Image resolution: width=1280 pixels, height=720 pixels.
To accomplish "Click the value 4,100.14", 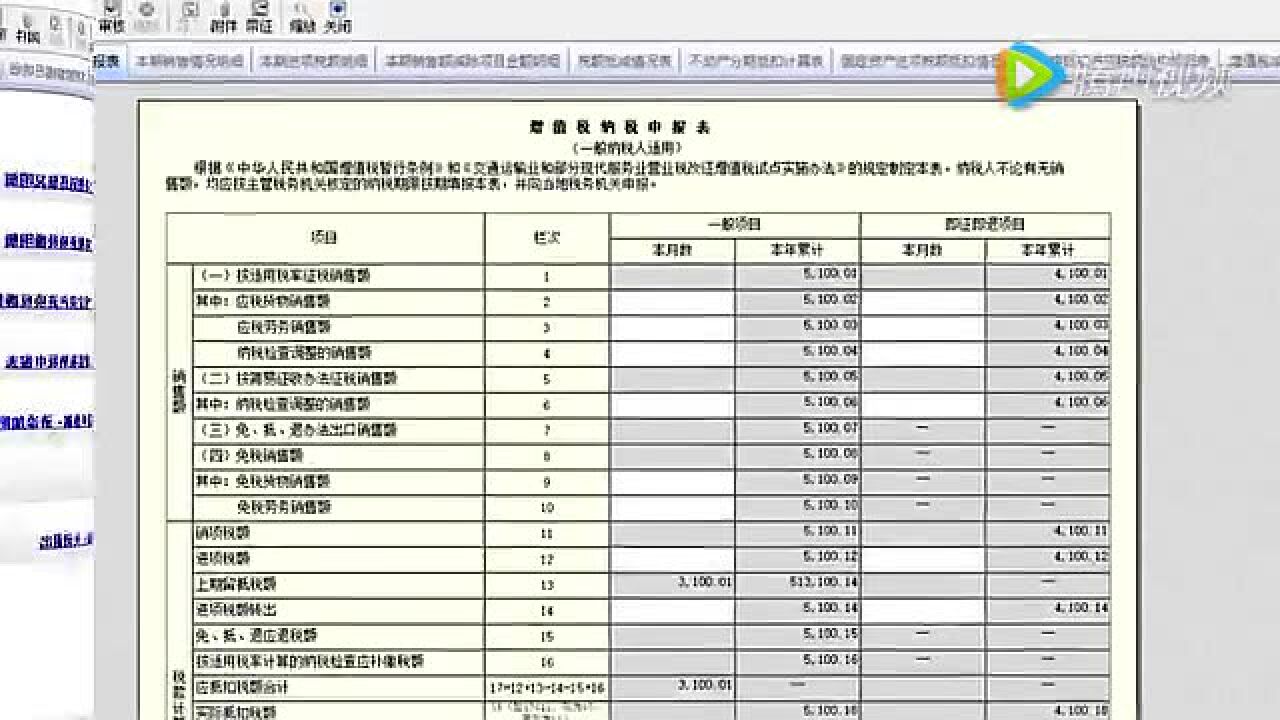I will tap(1080, 608).
